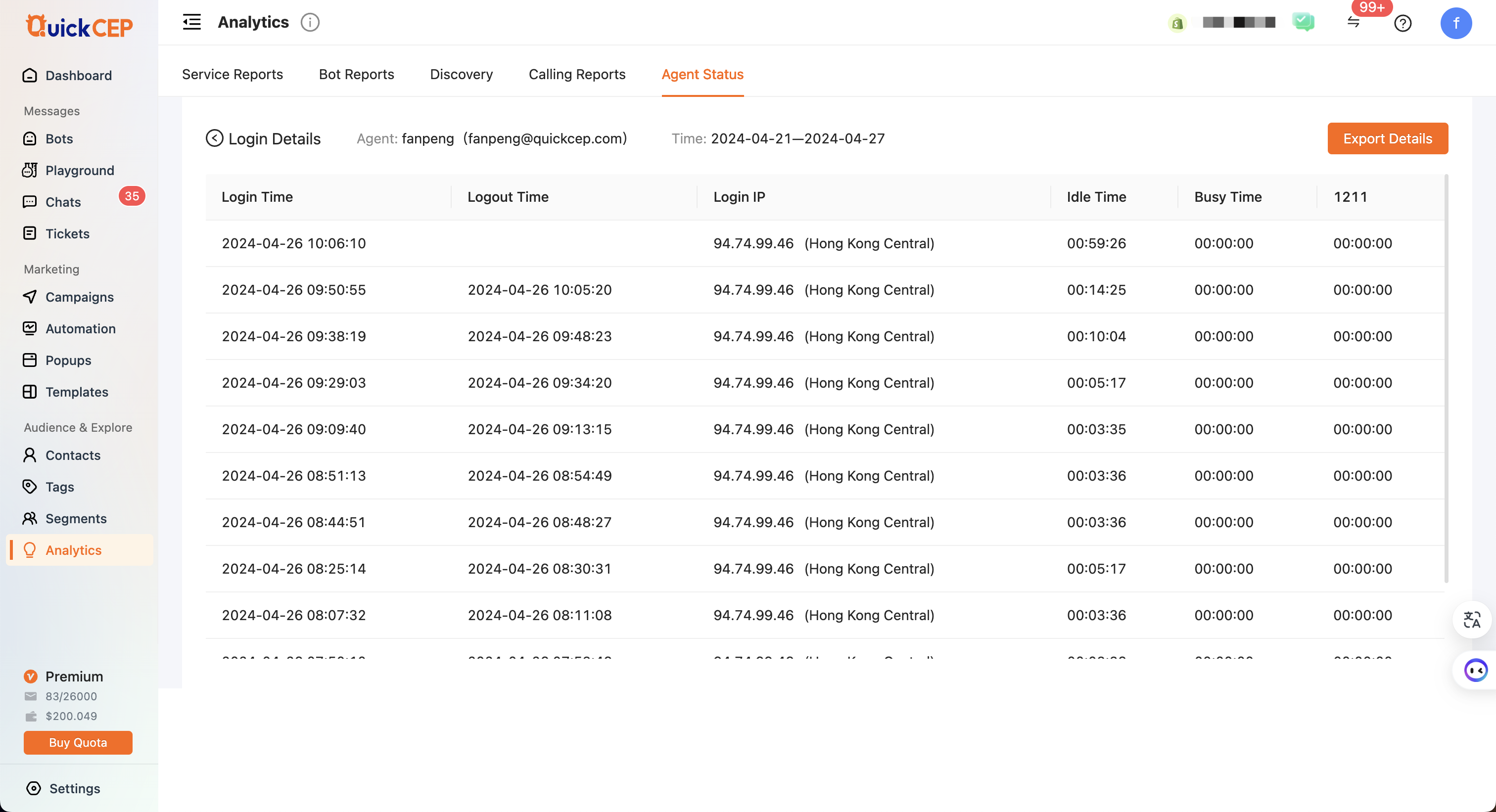Click the Buy Quota button
The height and width of the screenshot is (812, 1496).
pyautogui.click(x=78, y=742)
